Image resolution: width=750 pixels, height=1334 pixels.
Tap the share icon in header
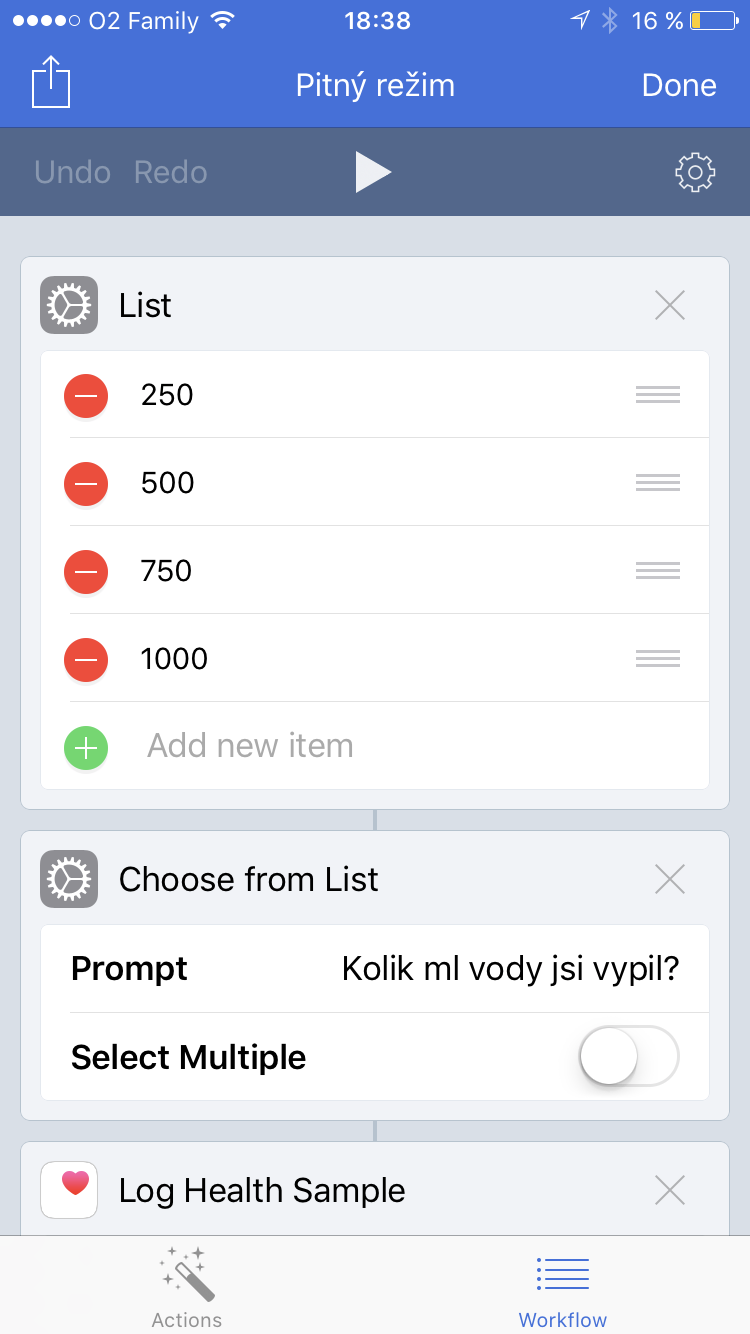point(51,82)
